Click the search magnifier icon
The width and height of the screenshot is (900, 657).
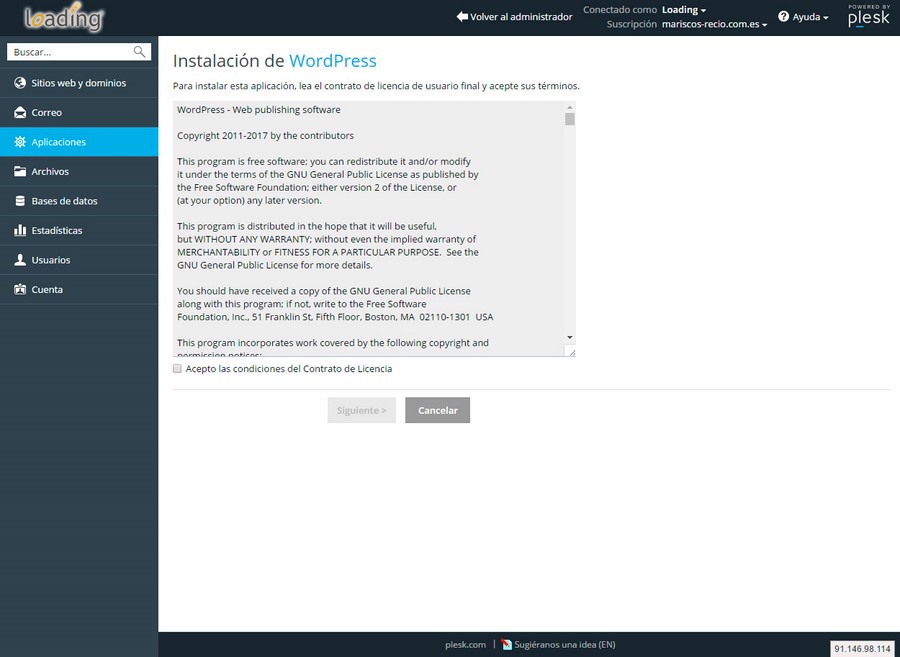[139, 52]
